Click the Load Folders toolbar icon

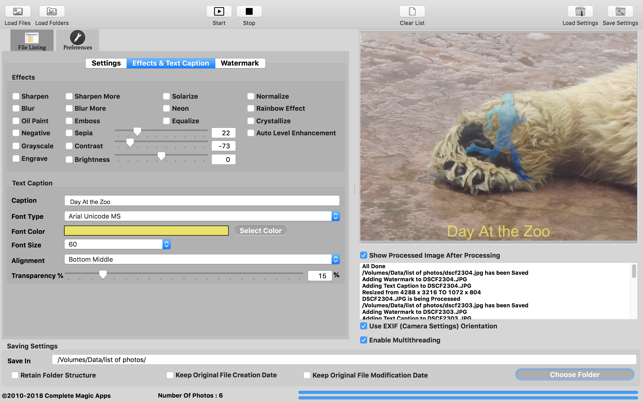(x=52, y=11)
